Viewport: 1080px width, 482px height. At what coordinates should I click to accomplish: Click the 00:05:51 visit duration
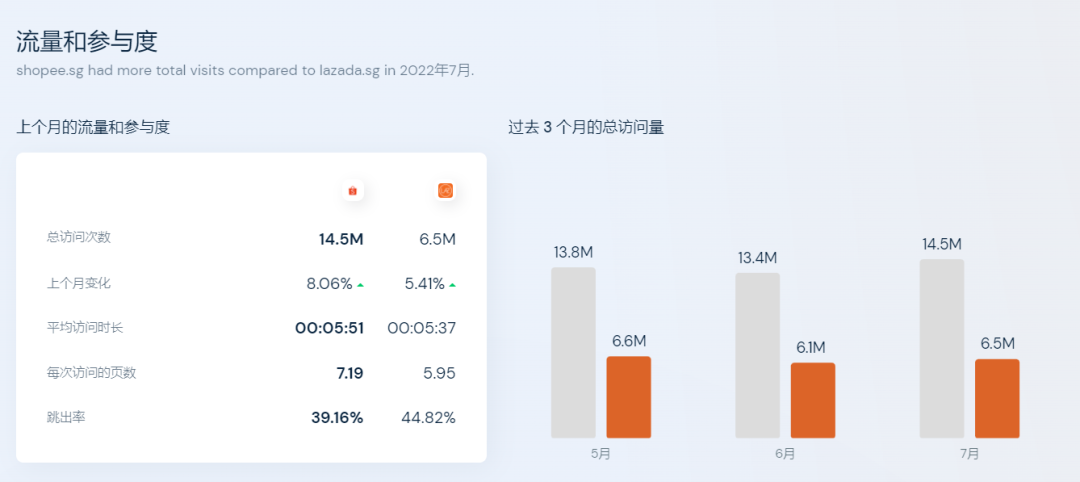coord(329,328)
